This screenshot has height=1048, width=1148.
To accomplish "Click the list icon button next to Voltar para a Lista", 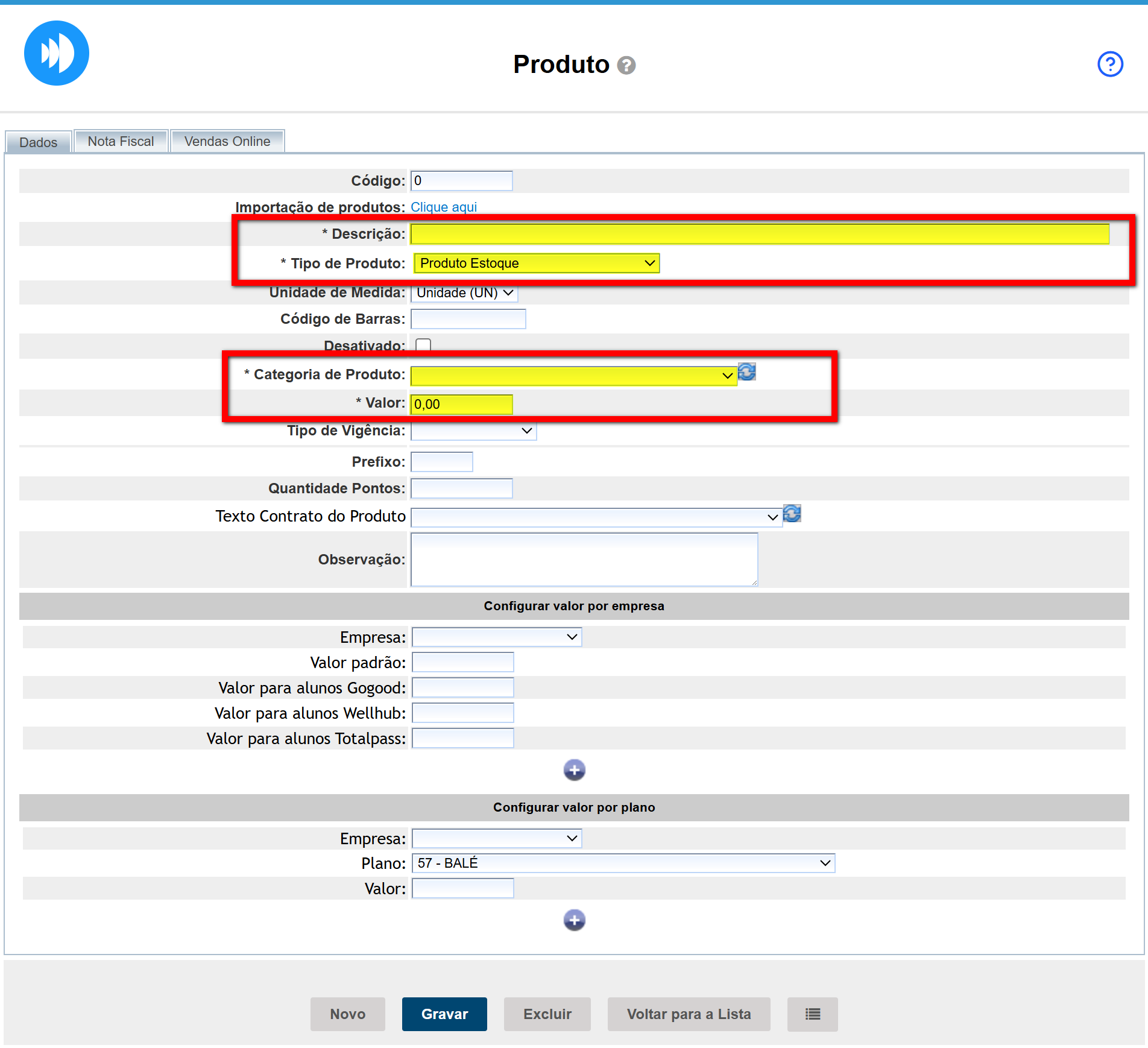I will coord(812,1014).
